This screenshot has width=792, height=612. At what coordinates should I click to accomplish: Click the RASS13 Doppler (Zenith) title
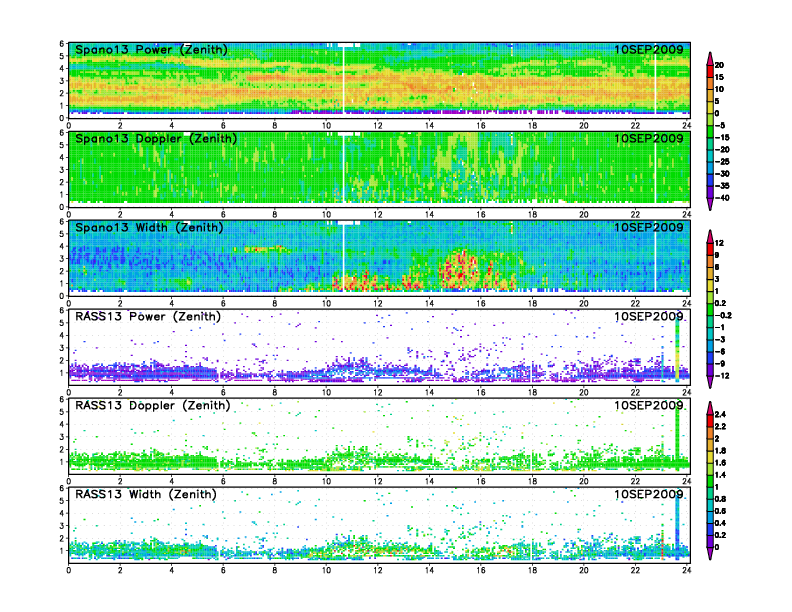pyautogui.click(x=153, y=405)
